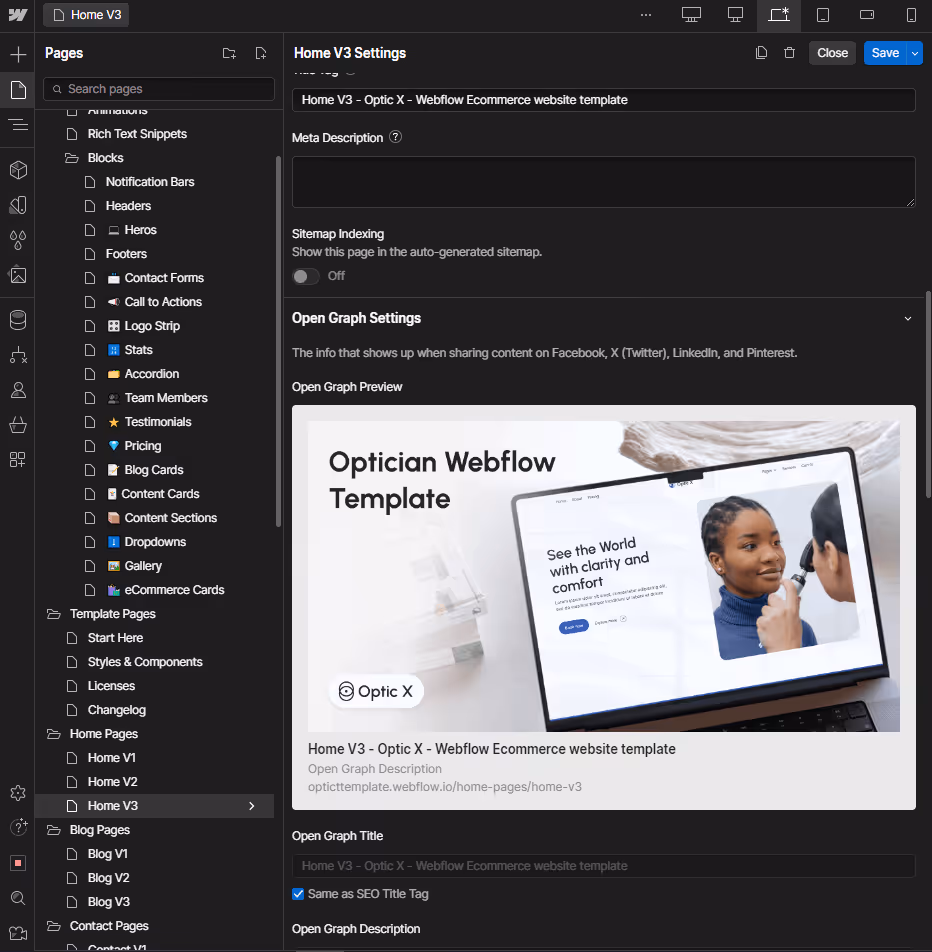Open the CMS Collections panel

(x=17, y=320)
